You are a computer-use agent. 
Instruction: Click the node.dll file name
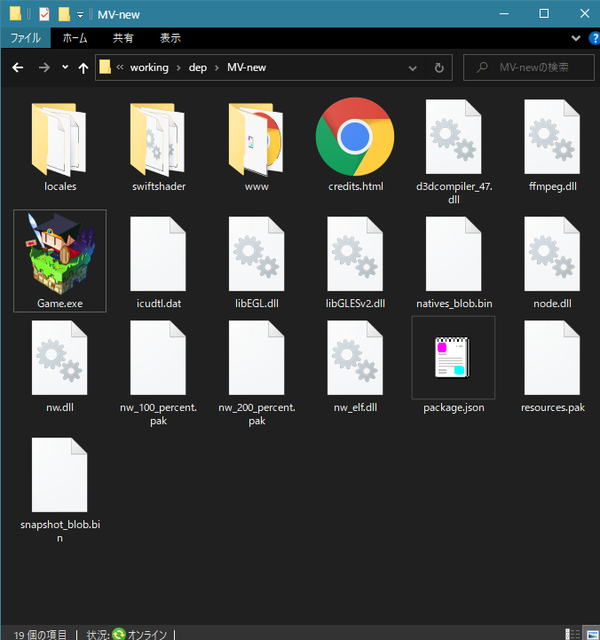click(552, 303)
